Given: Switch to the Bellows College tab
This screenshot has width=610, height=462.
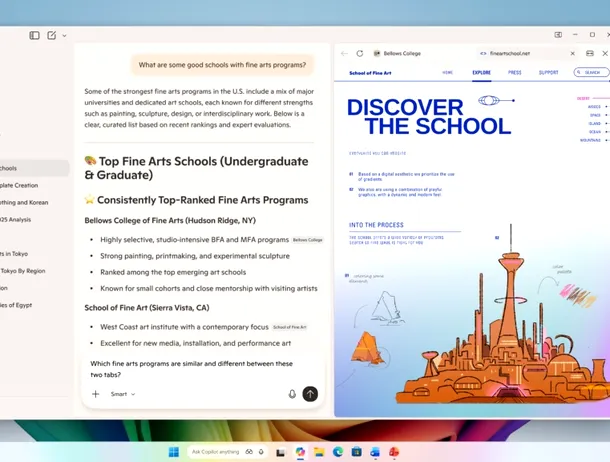Looking at the screenshot, I should pyautogui.click(x=397, y=54).
